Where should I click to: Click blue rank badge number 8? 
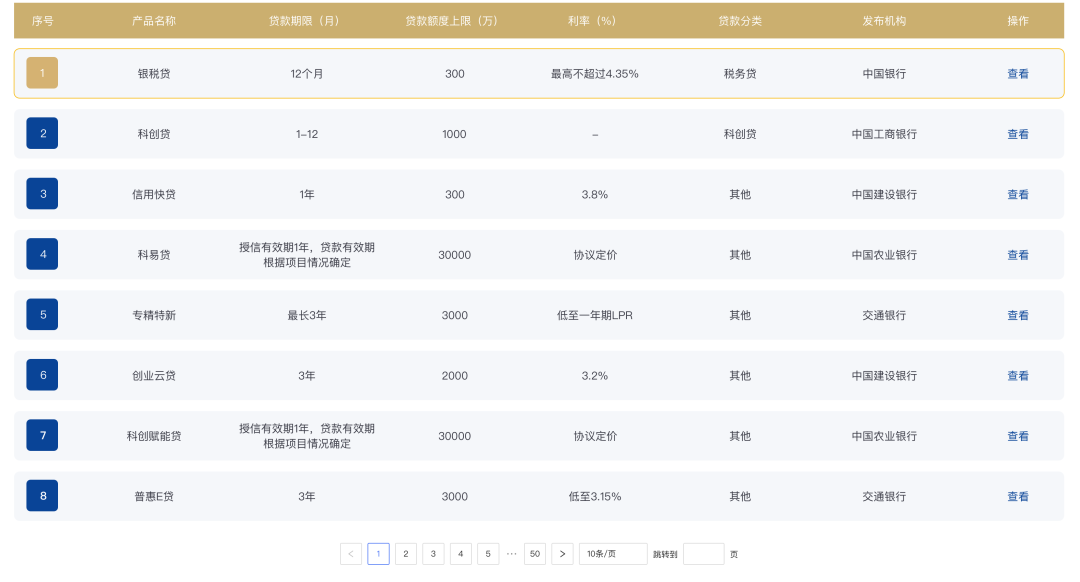coord(42,496)
